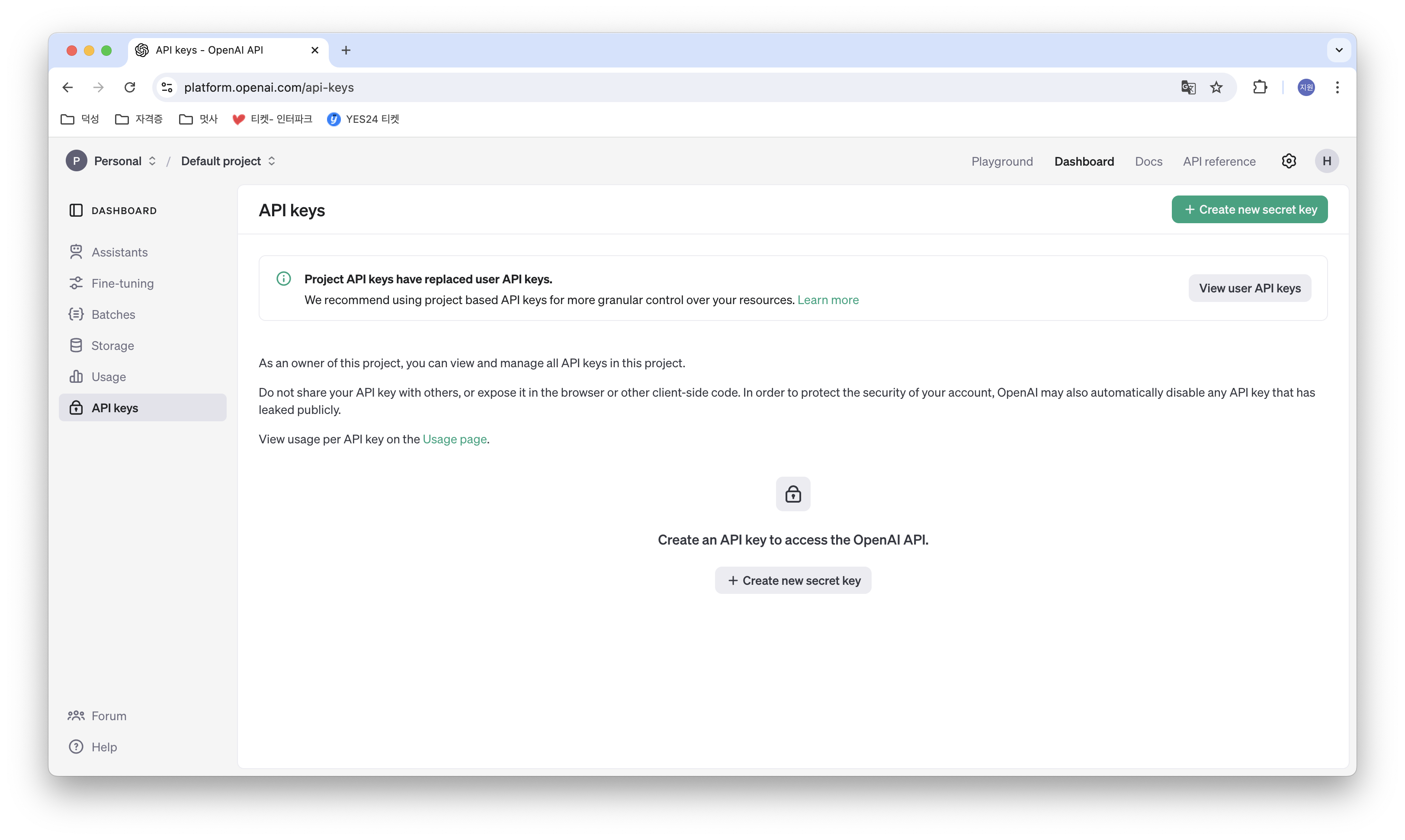The width and height of the screenshot is (1405, 840).
Task: Open the API reference tab
Action: [1219, 162]
